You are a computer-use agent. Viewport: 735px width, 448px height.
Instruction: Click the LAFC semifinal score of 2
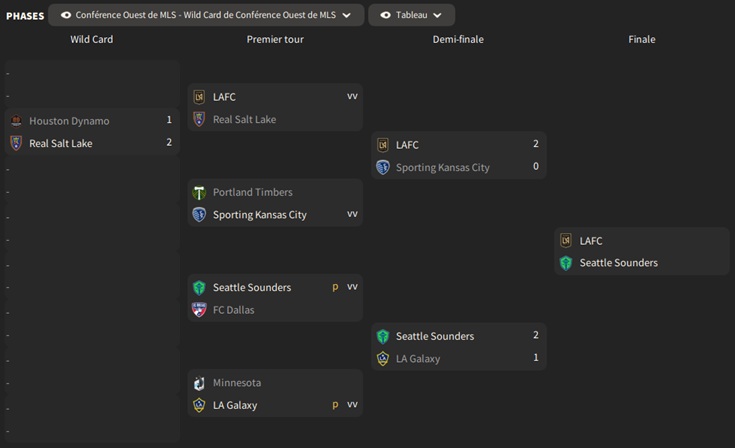[536, 144]
